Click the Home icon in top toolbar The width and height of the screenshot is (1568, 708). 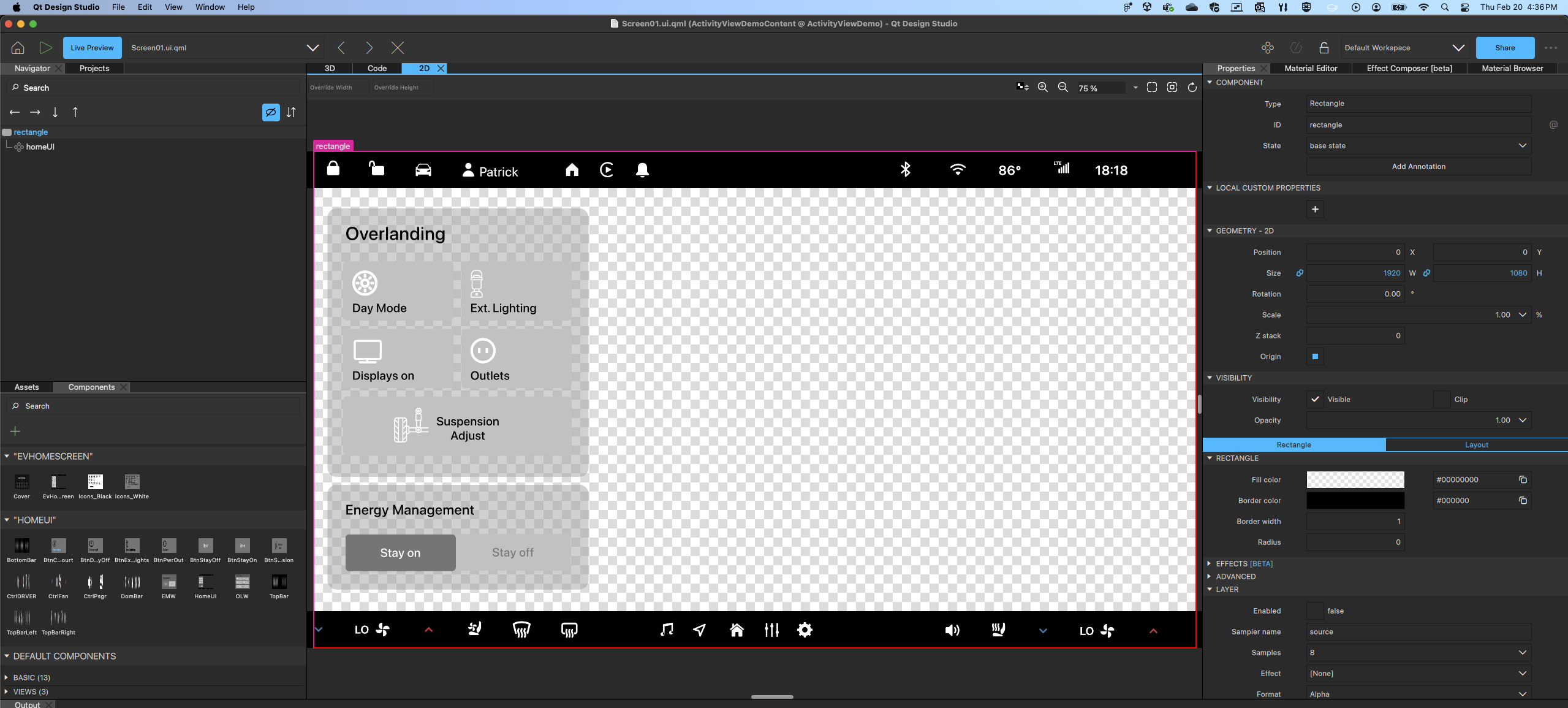coord(18,48)
